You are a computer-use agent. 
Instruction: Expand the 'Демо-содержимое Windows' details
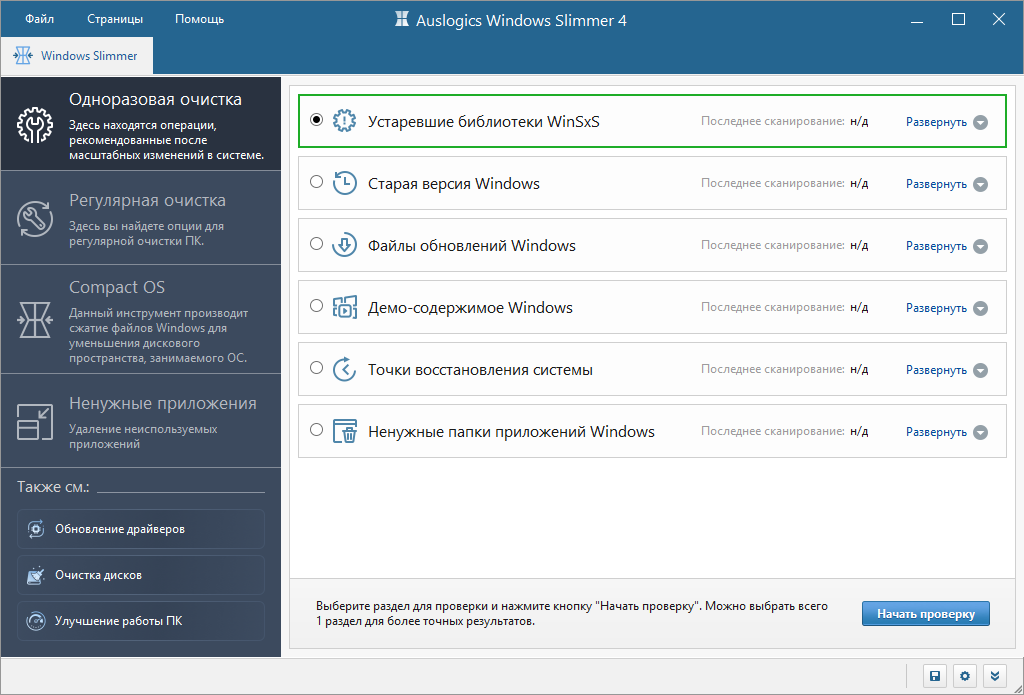coord(946,308)
